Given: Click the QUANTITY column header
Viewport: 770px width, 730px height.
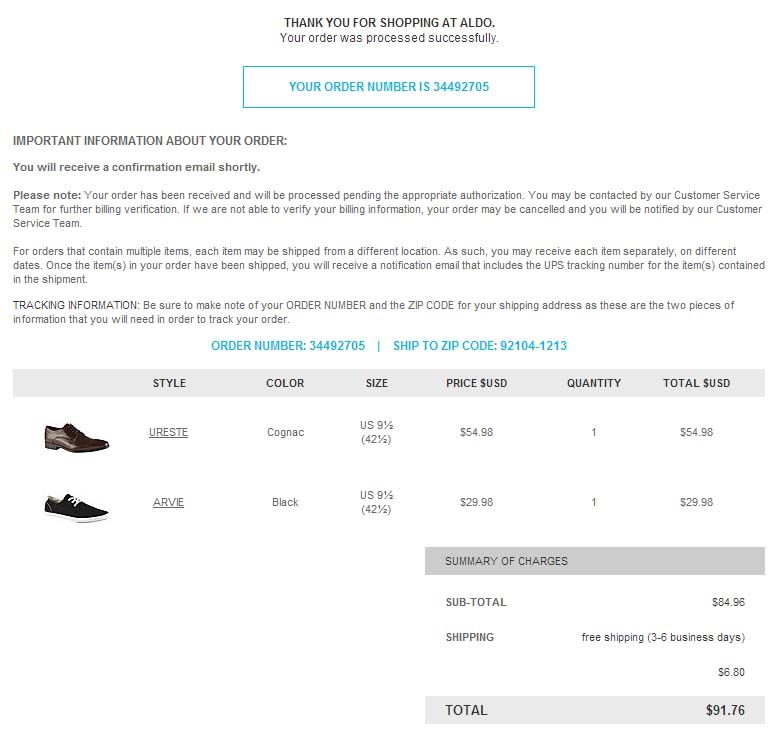Looking at the screenshot, I should click(594, 383).
